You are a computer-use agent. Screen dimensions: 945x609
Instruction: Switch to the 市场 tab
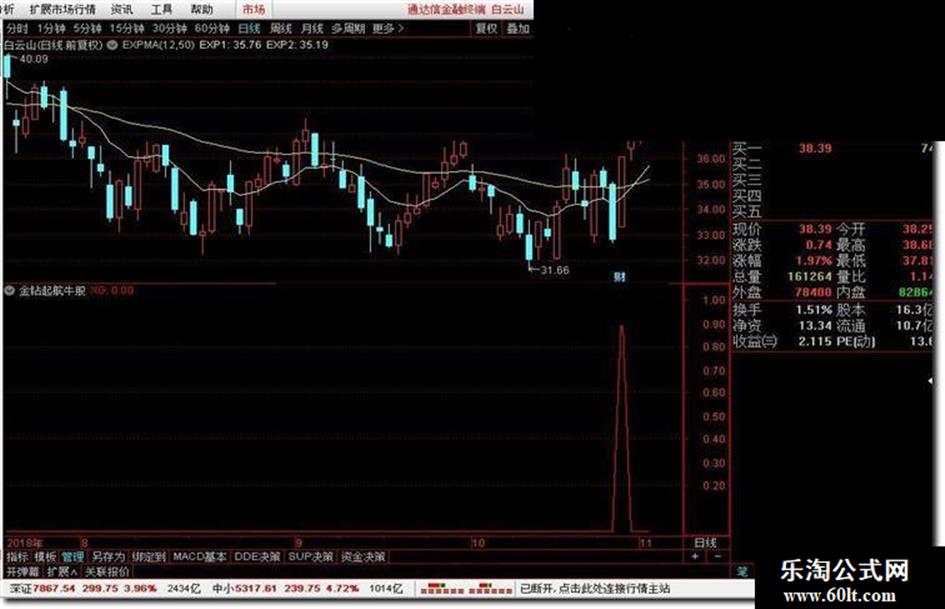pyautogui.click(x=254, y=9)
